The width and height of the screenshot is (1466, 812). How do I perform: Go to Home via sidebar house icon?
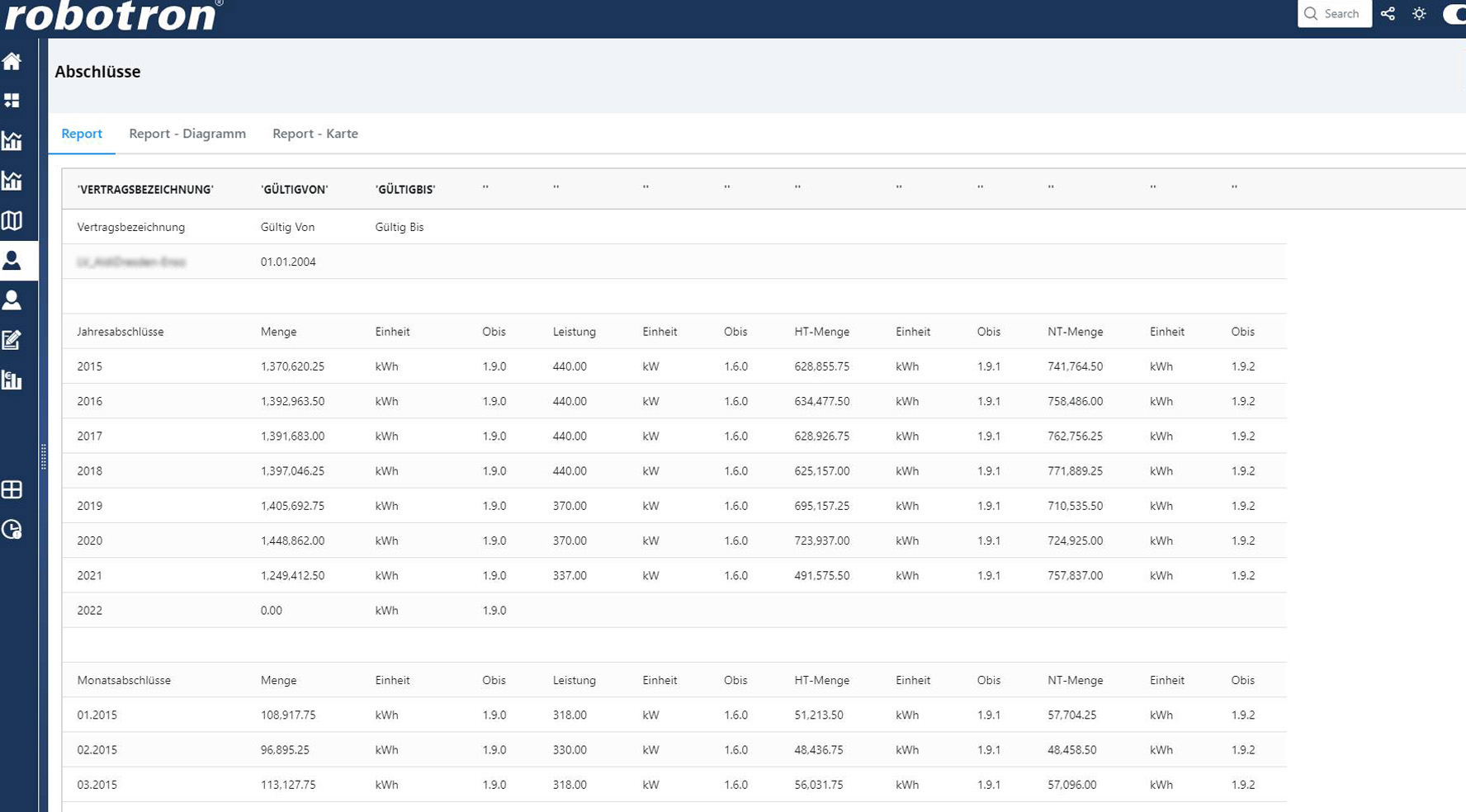click(x=12, y=61)
